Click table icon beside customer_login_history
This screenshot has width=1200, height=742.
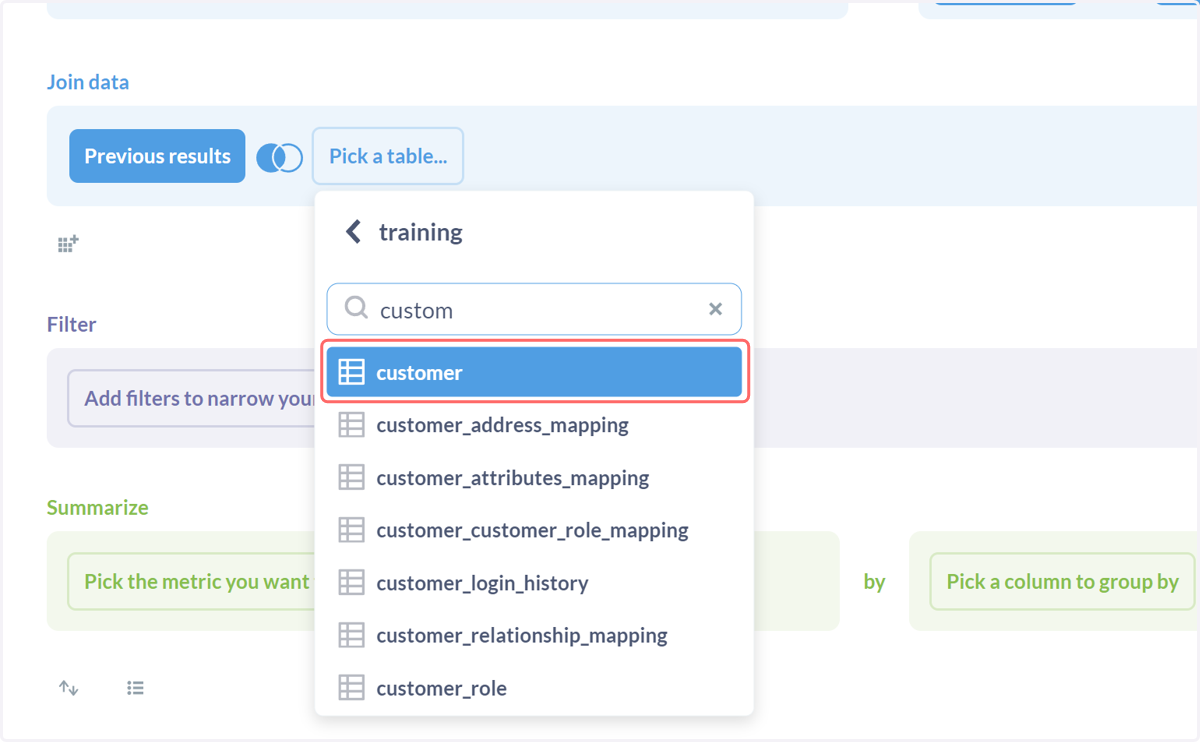pyautogui.click(x=351, y=583)
